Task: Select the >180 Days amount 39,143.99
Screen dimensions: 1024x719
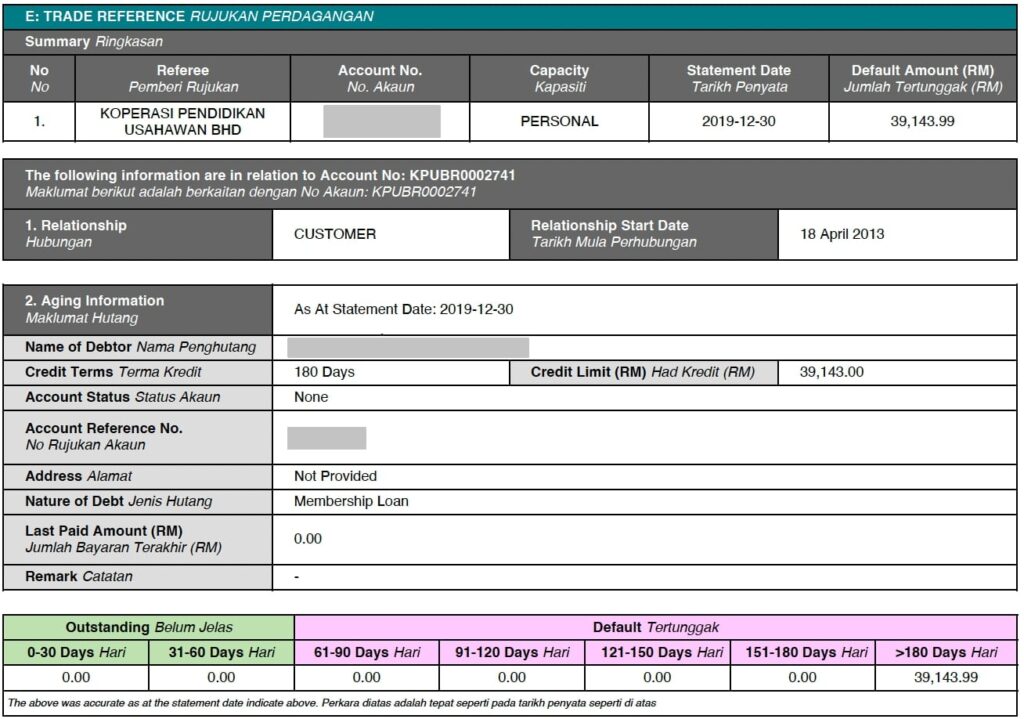Action: coord(946,677)
